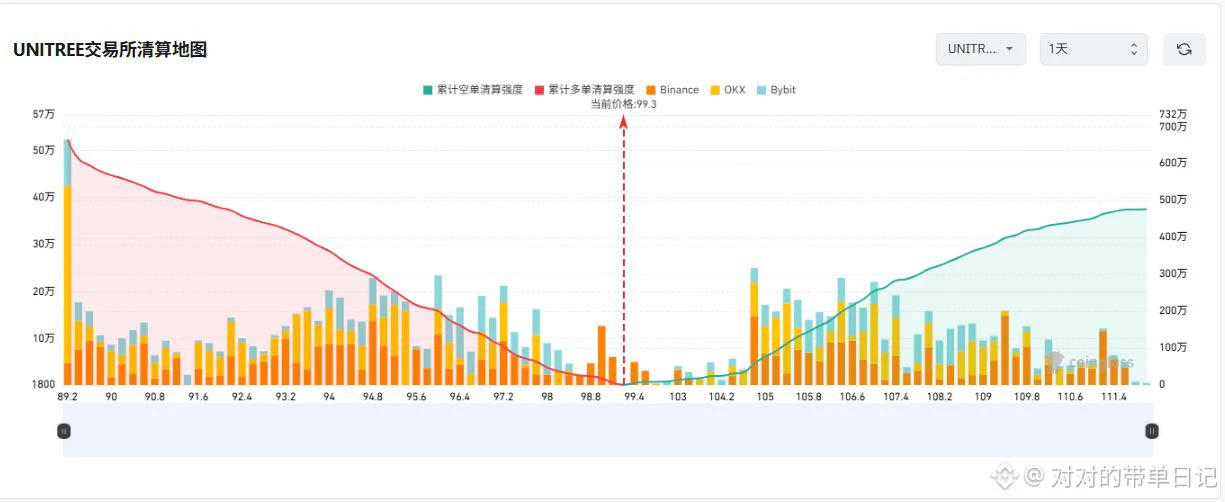Open the 1天 time range selector
The image size is (1225, 502).
(x=1094, y=49)
